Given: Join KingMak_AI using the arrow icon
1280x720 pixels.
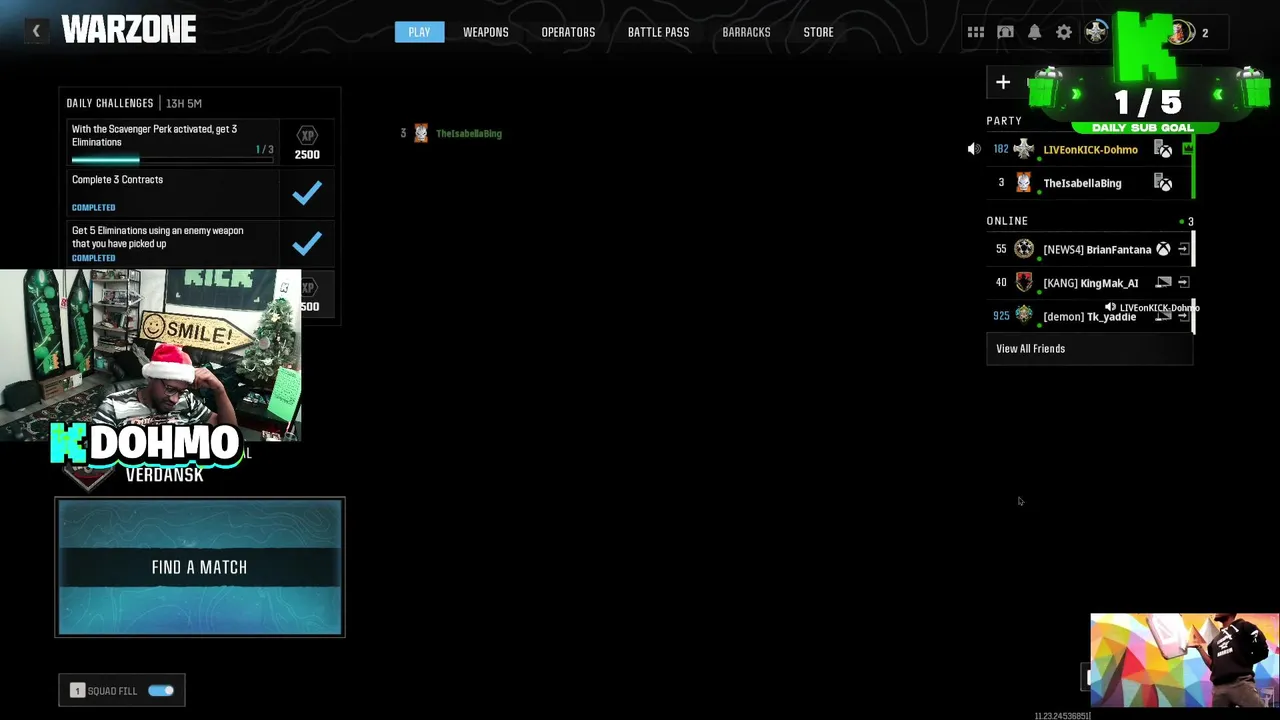Looking at the screenshot, I should point(1183,283).
